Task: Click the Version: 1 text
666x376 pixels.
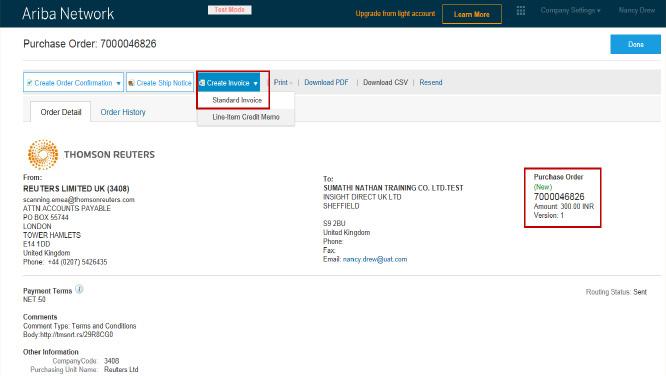Action: coord(549,215)
